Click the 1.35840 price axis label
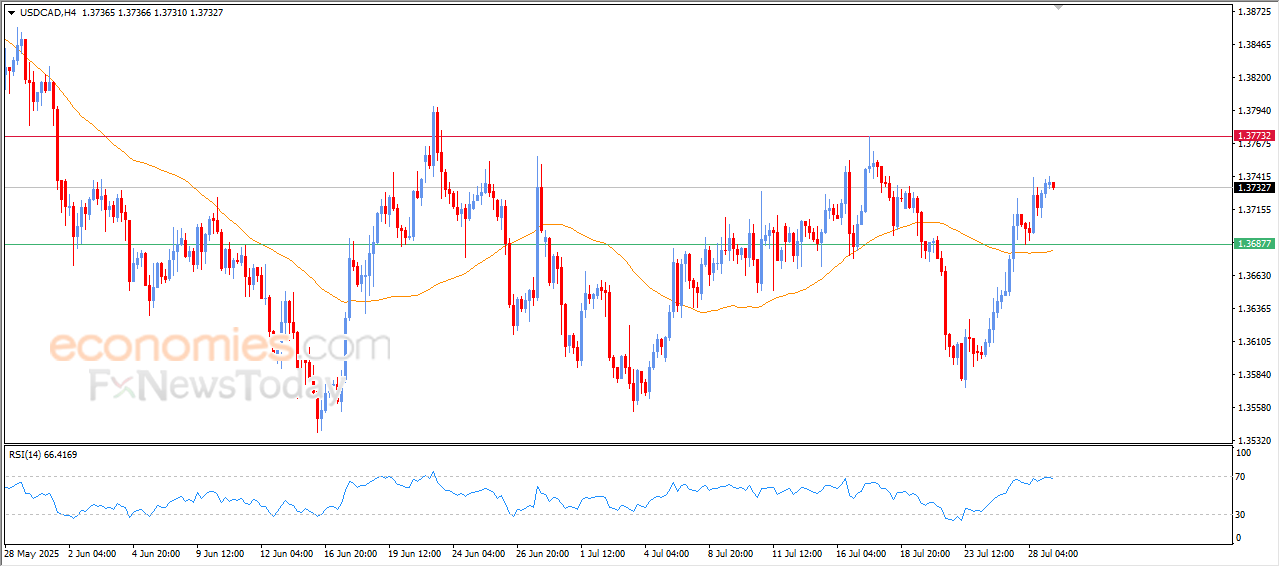 click(1254, 375)
